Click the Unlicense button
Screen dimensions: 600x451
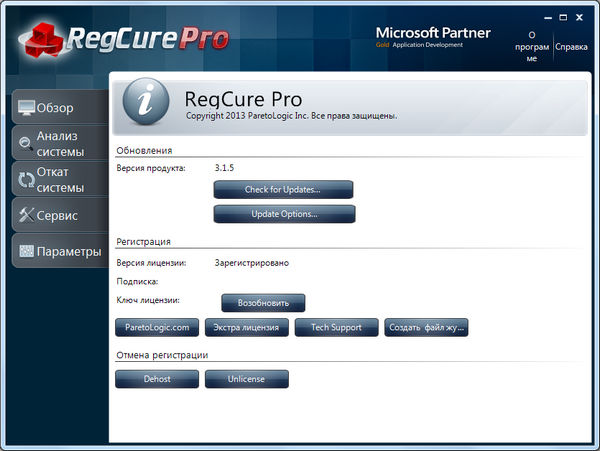pyautogui.click(x=246, y=379)
